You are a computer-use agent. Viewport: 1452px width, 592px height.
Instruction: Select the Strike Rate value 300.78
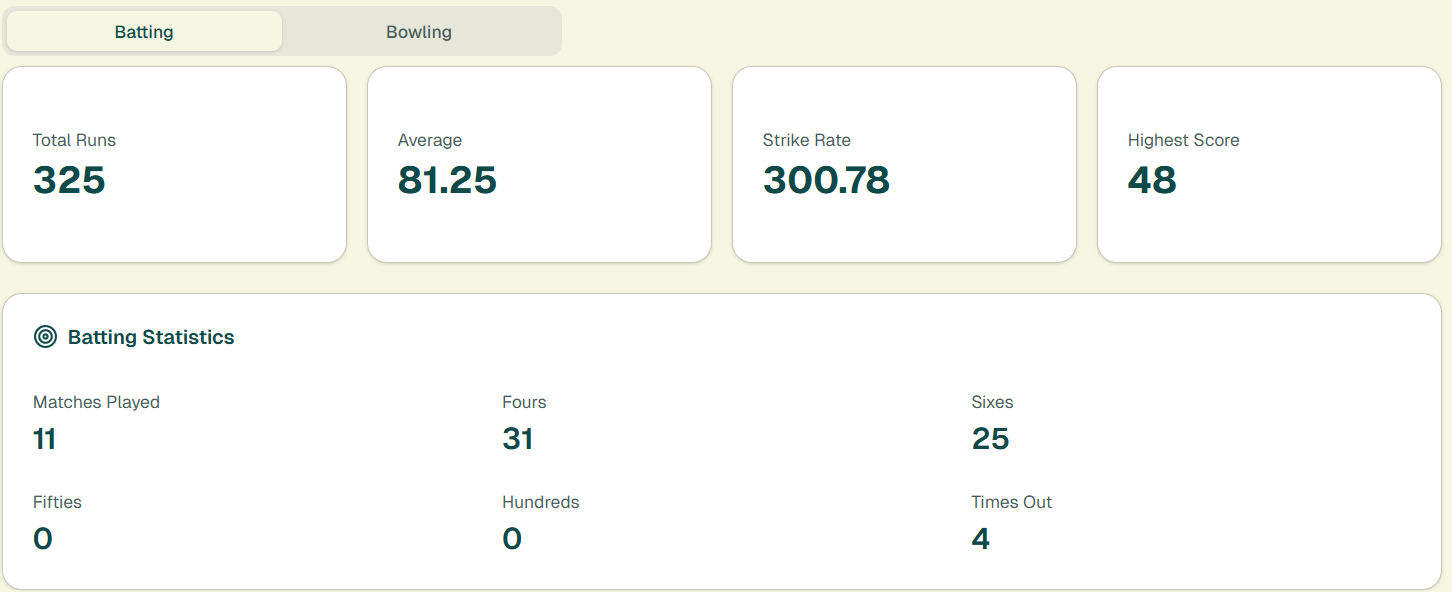point(826,181)
